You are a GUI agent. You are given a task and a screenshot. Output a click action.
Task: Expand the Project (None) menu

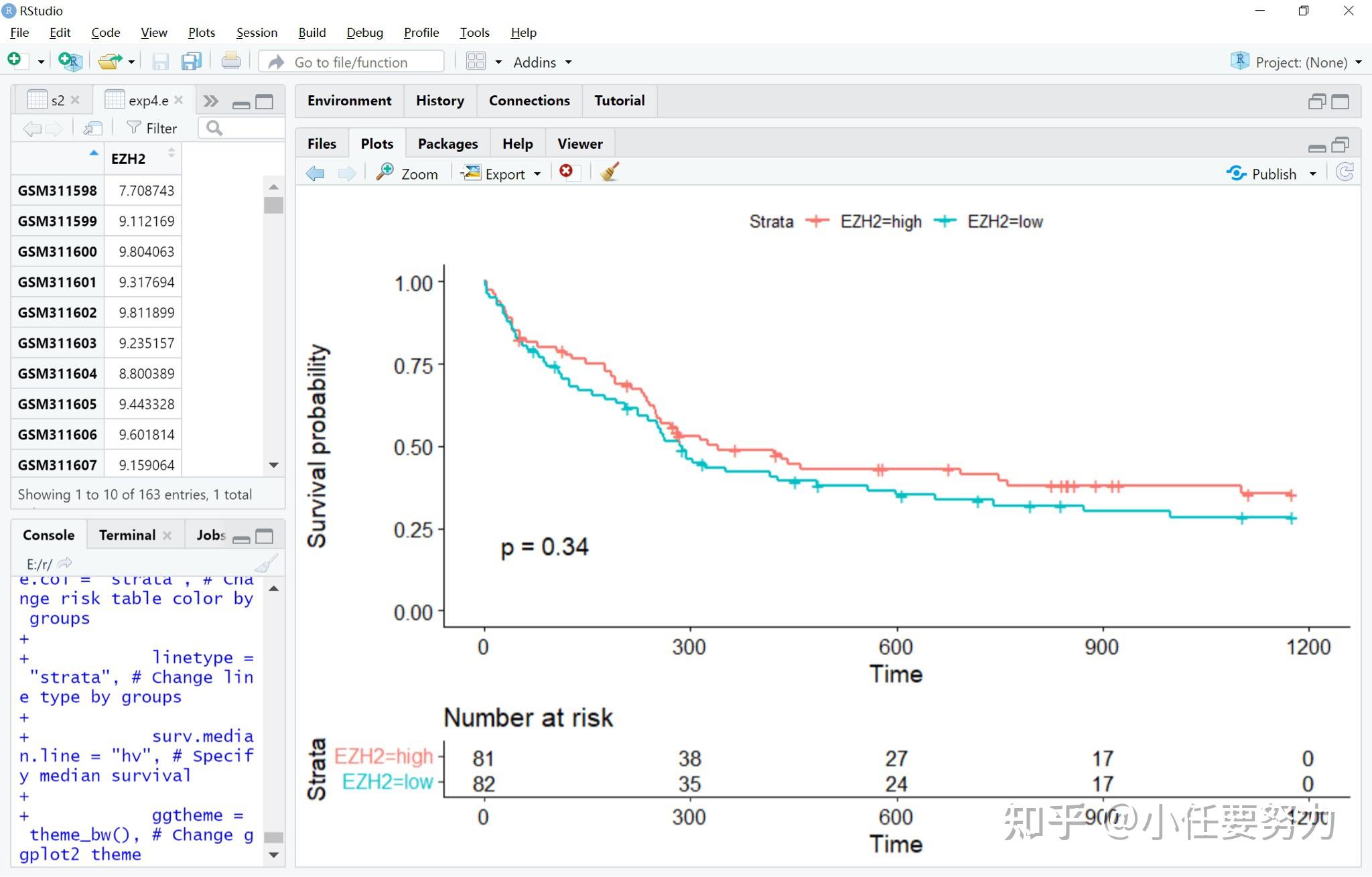pyautogui.click(x=1300, y=62)
